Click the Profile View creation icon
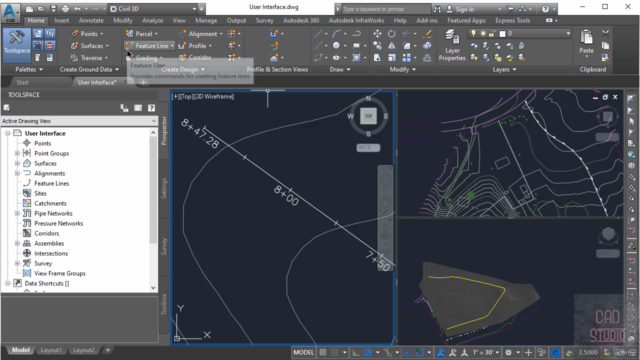 [x=274, y=33]
